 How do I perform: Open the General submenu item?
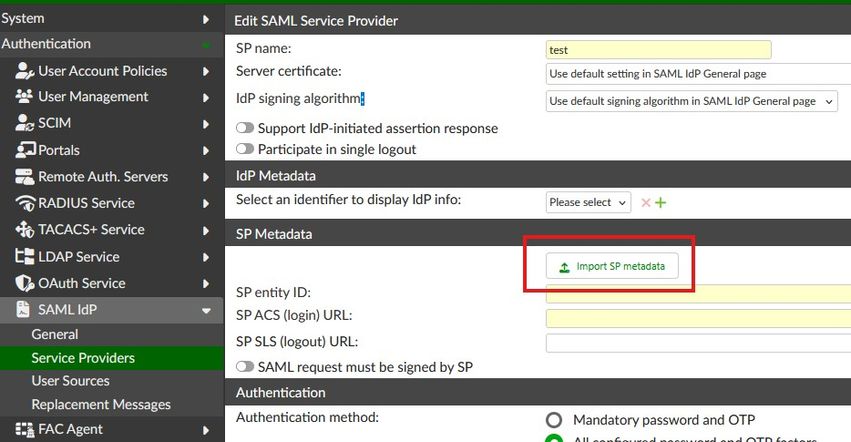[x=55, y=334]
